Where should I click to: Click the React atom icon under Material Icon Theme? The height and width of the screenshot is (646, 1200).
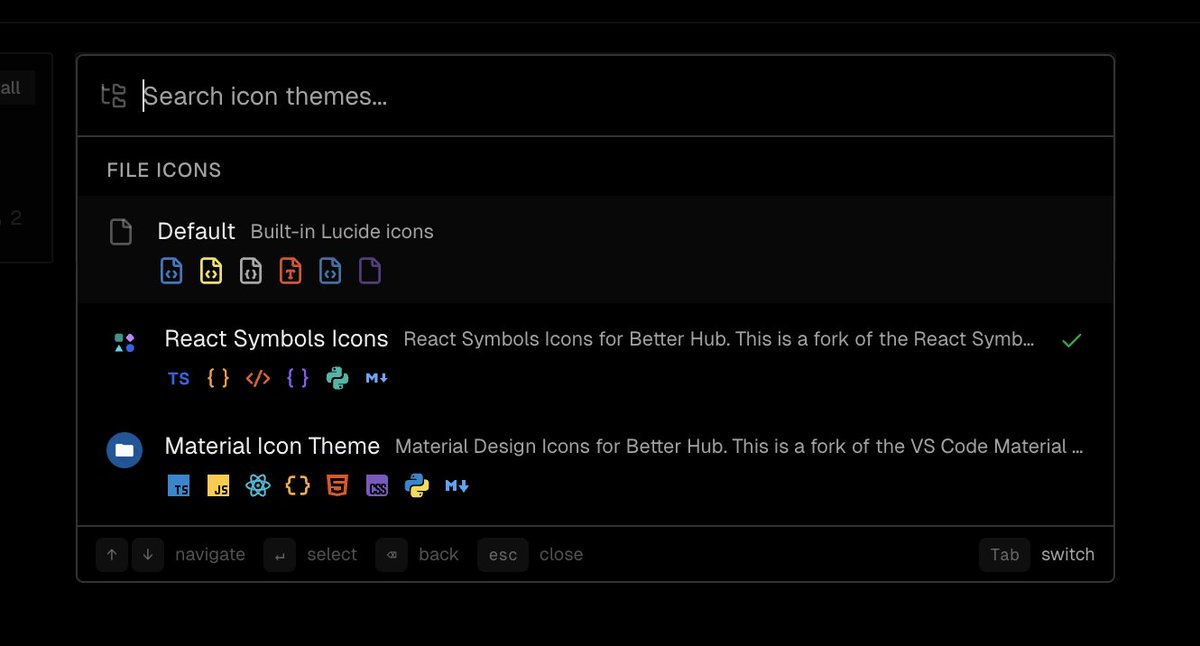coord(258,486)
